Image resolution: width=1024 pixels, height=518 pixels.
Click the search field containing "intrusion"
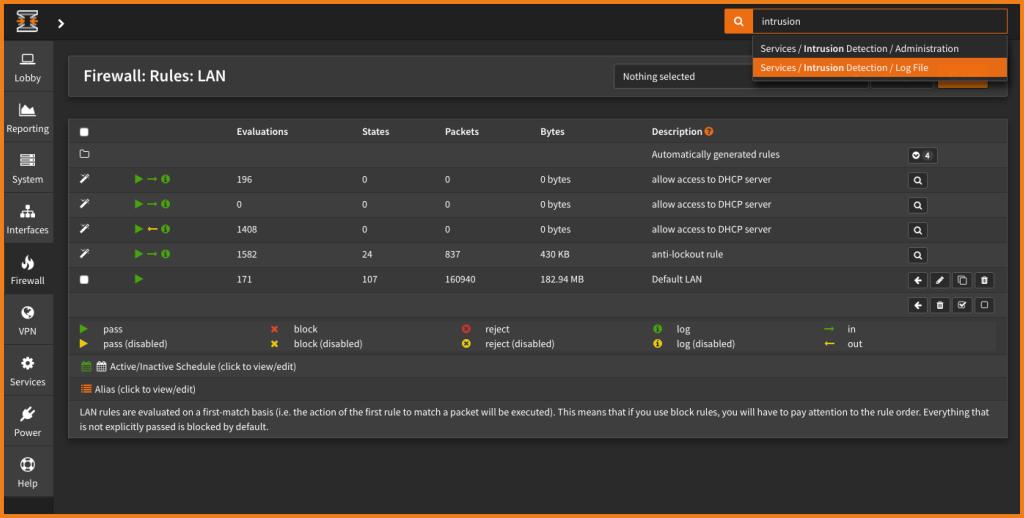pyautogui.click(x=878, y=21)
